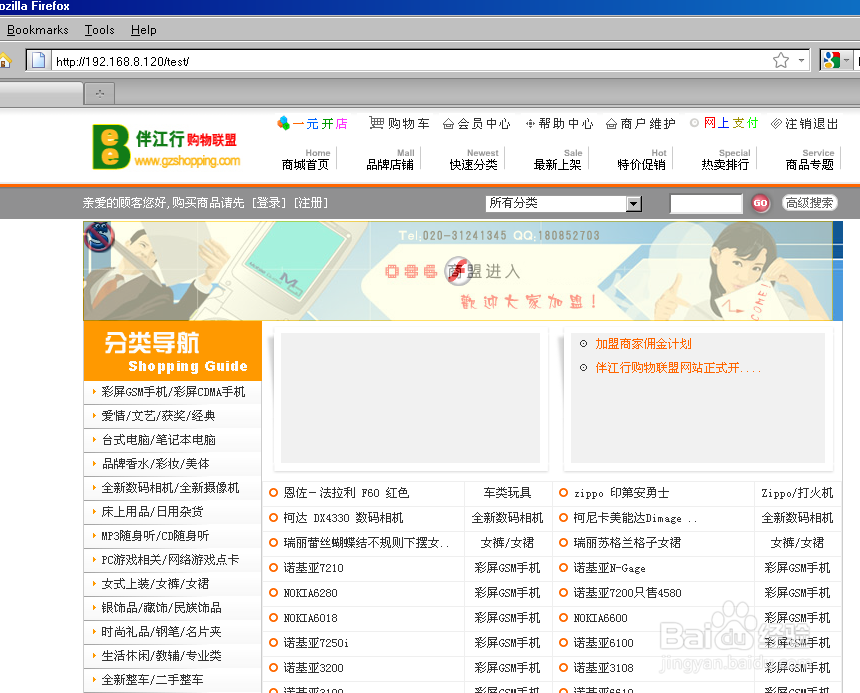Click the 高级搜索 advanced search button
This screenshot has width=860, height=693.
coord(809,203)
